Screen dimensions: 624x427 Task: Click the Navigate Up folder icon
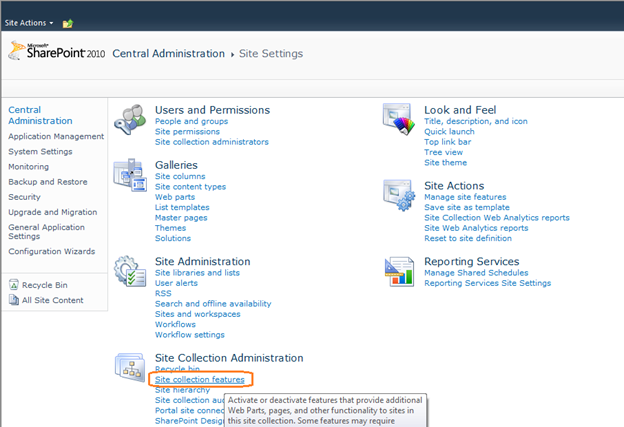coord(68,23)
